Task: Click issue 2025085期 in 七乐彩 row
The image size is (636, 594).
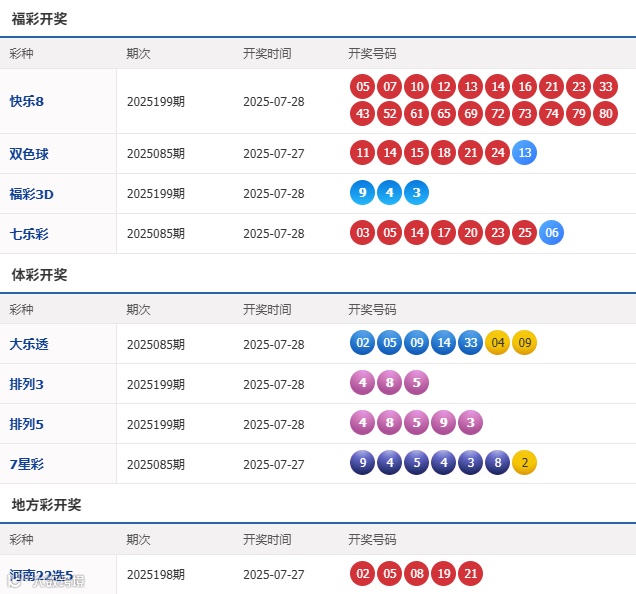Action: pyautogui.click(x=156, y=234)
